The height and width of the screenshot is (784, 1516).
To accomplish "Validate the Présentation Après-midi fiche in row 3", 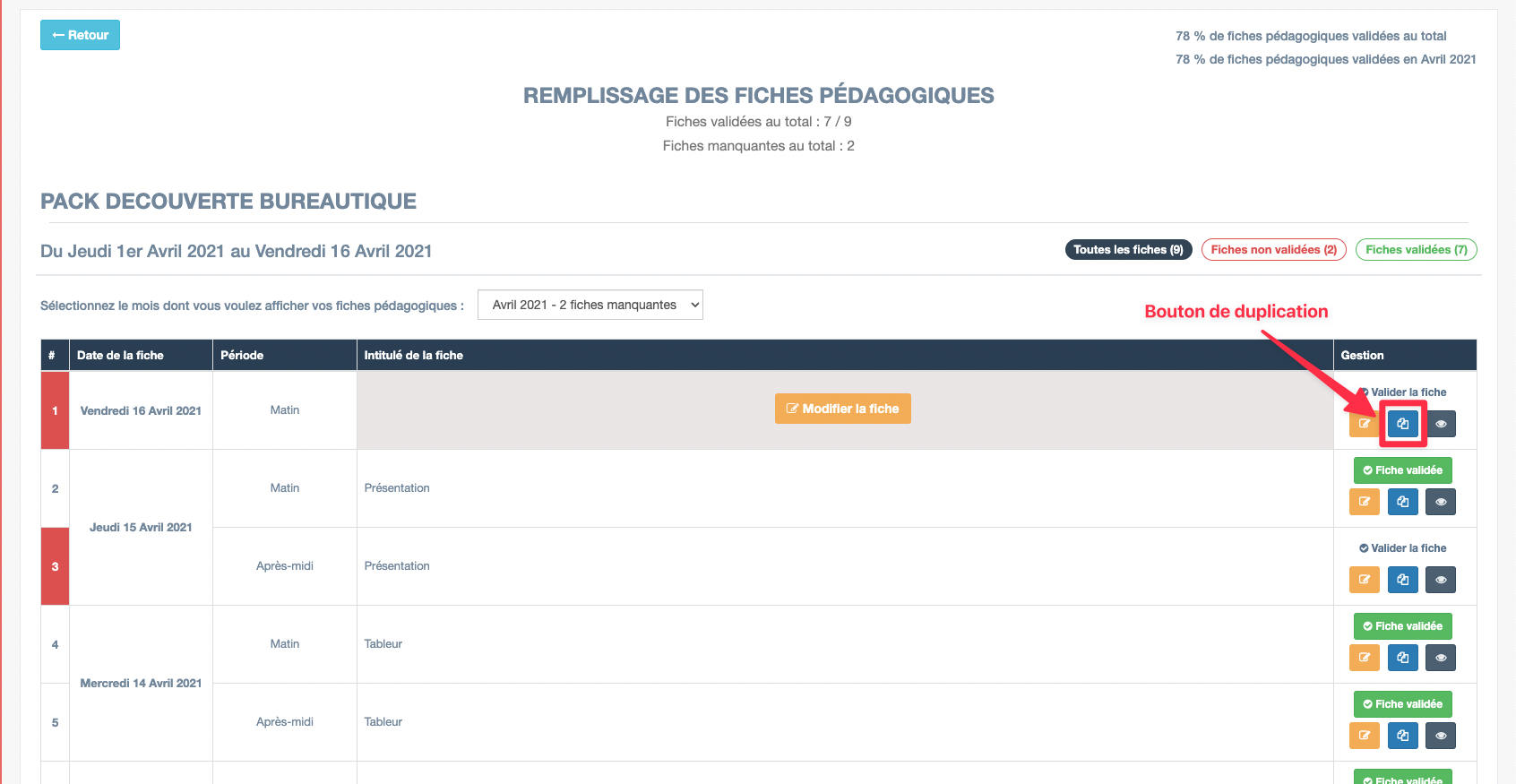I will [1402, 548].
